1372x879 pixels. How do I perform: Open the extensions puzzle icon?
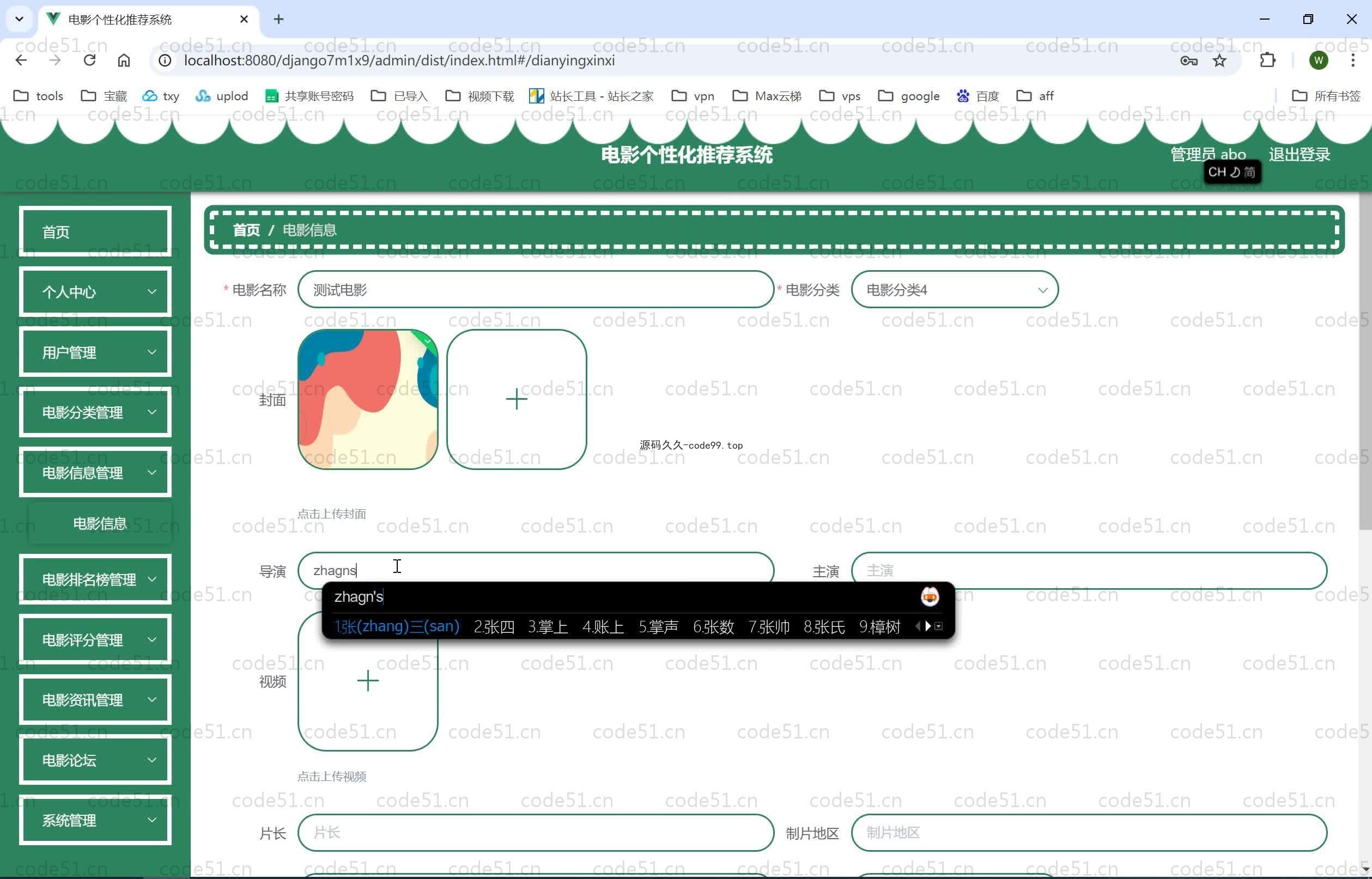click(x=1267, y=60)
